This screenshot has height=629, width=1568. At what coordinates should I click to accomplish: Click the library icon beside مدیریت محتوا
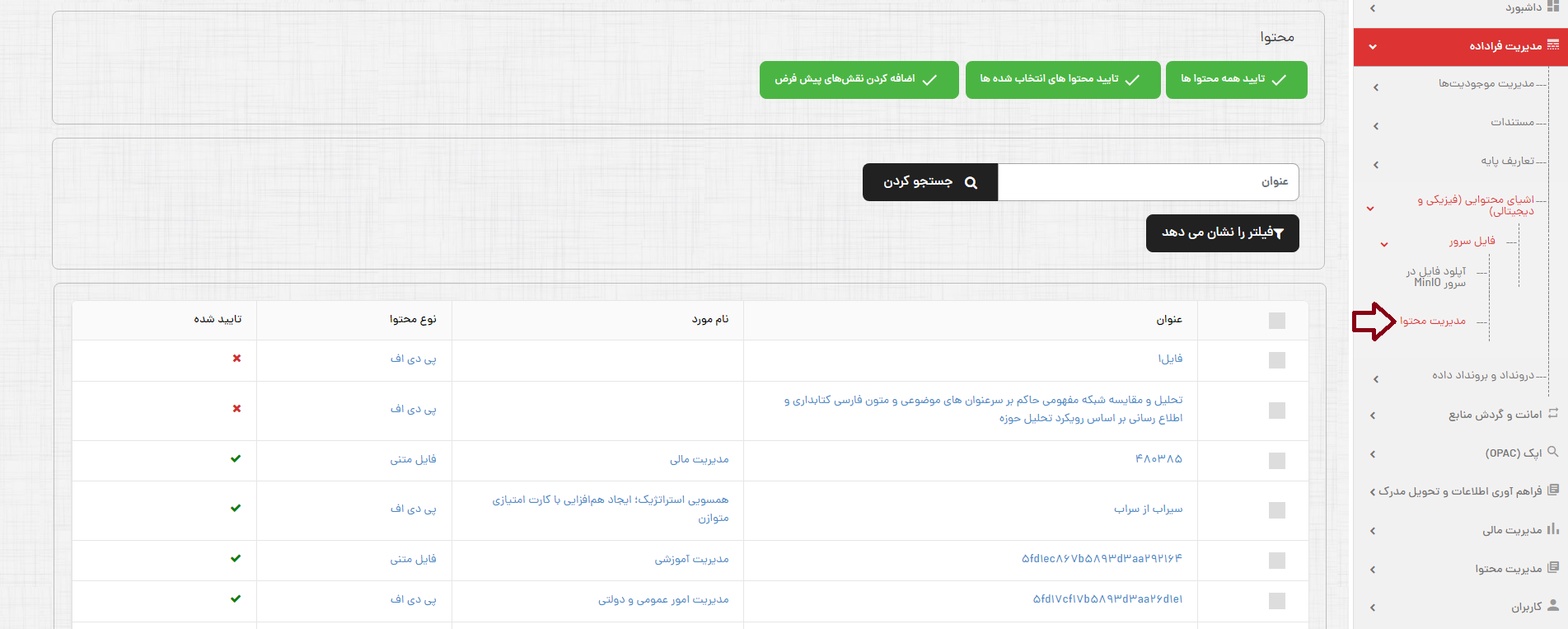[x=1553, y=567]
